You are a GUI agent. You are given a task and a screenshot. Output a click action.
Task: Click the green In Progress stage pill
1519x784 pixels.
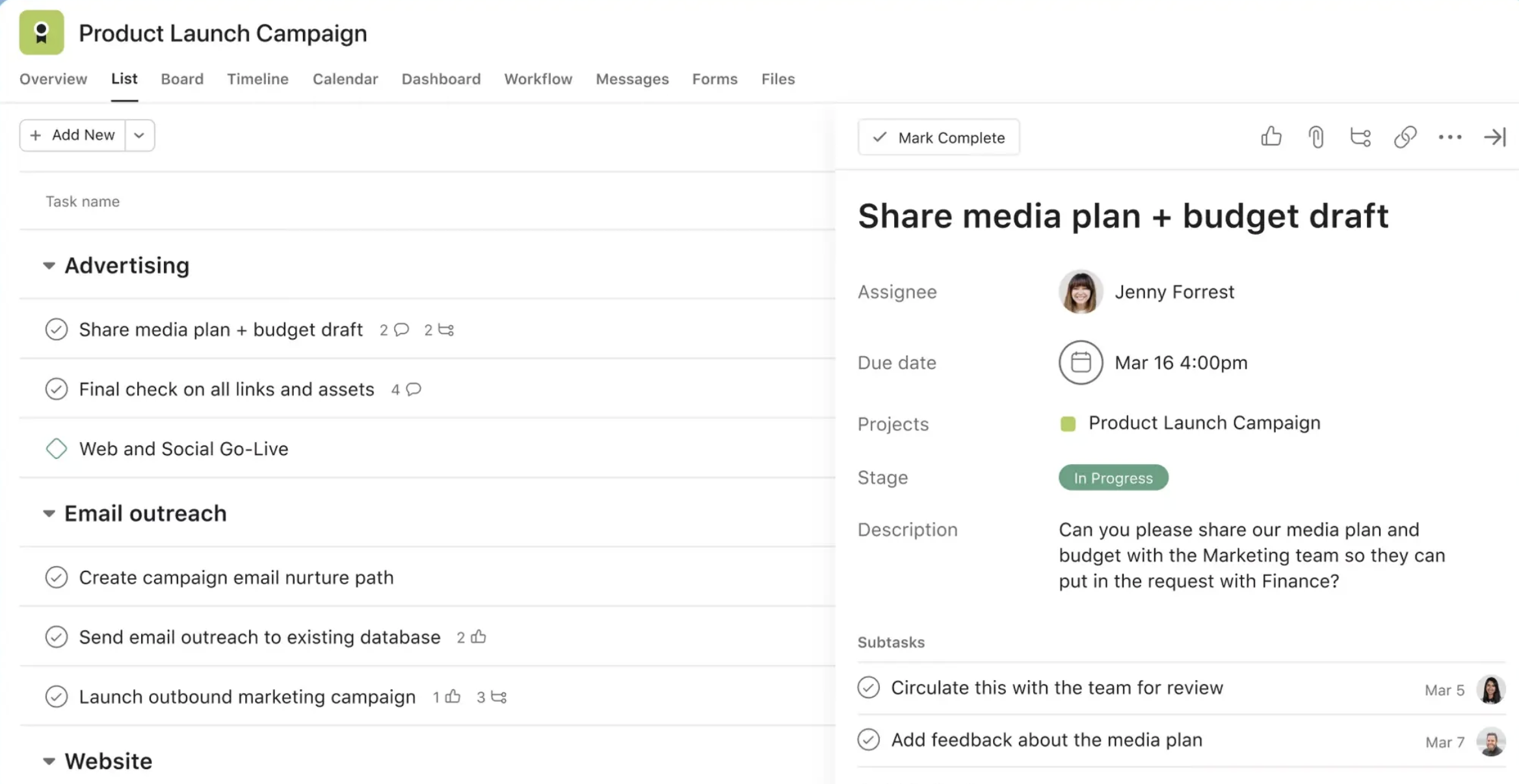[x=1113, y=478]
